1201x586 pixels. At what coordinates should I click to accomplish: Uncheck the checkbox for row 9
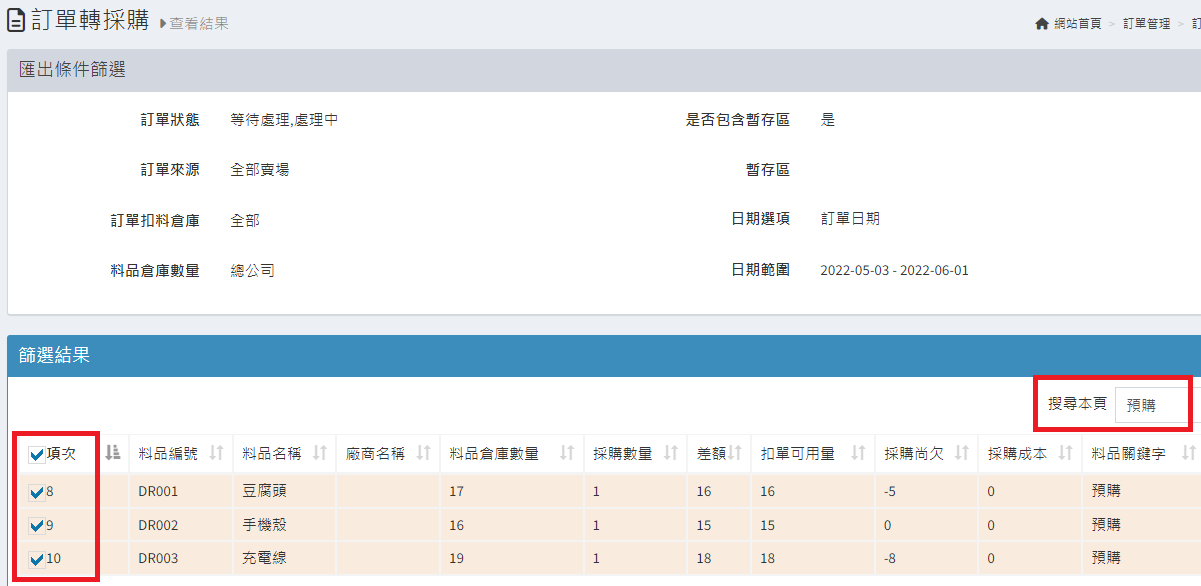click(37, 525)
